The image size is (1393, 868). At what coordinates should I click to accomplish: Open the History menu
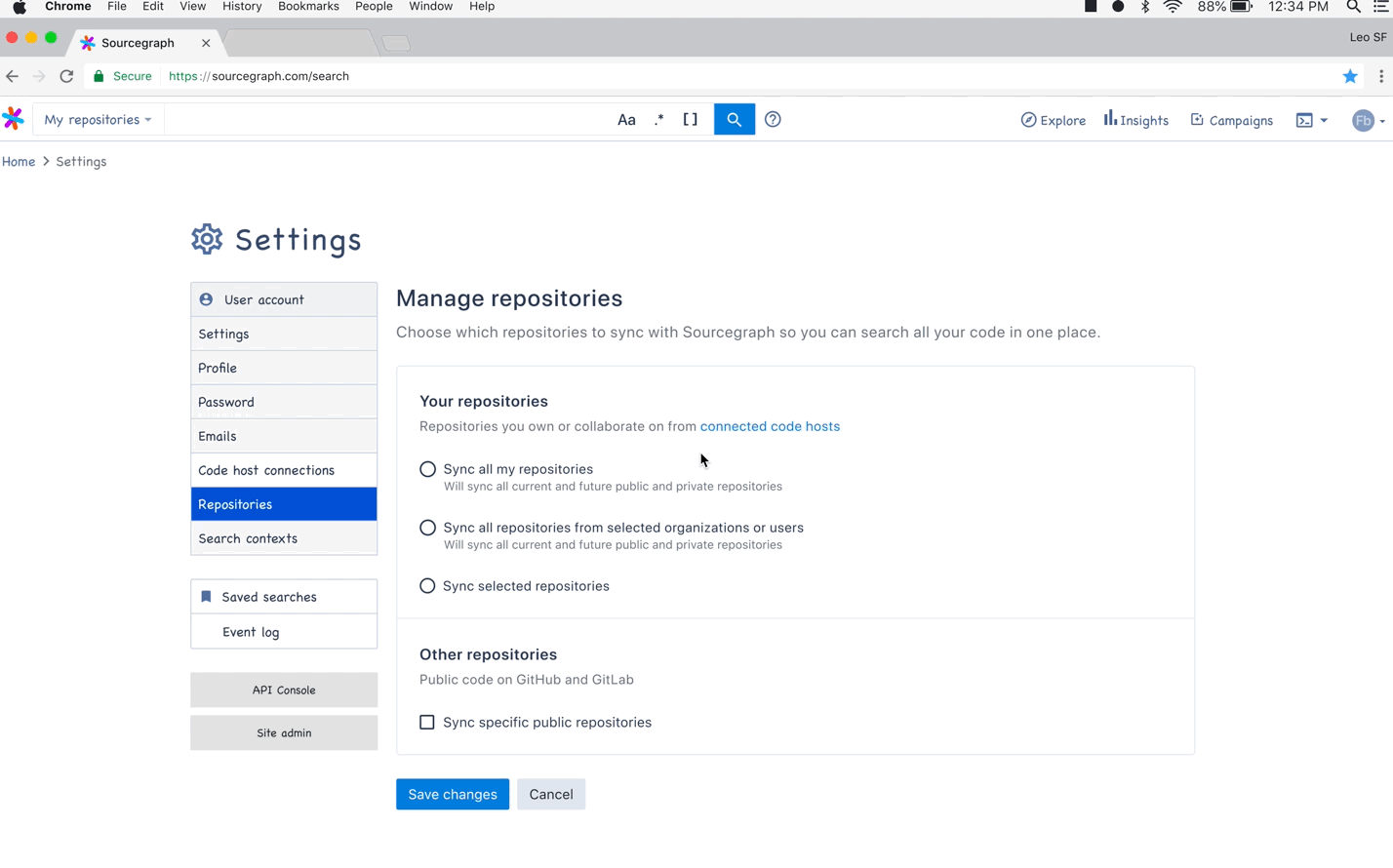pyautogui.click(x=242, y=7)
